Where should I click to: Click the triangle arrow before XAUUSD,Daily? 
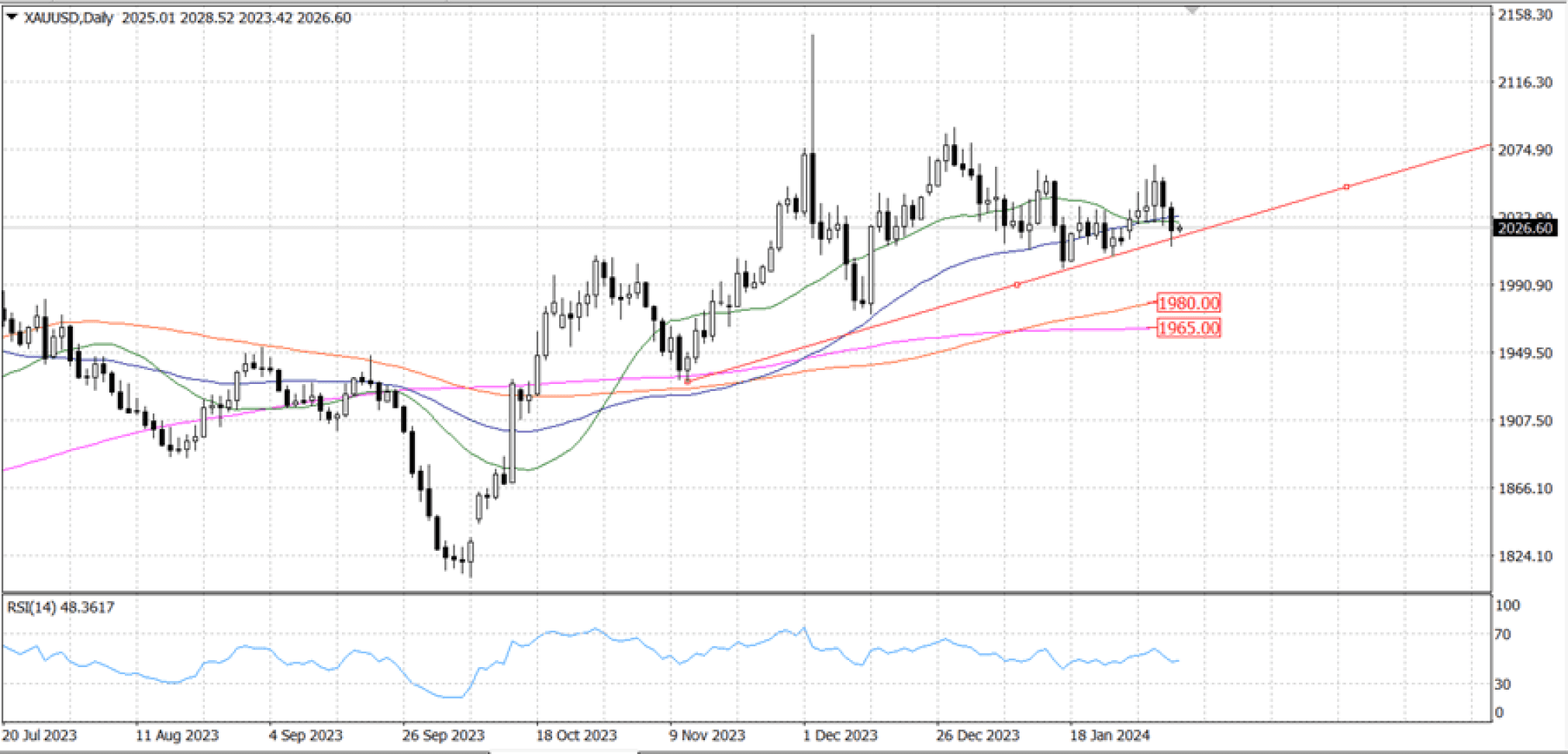pyautogui.click(x=12, y=17)
